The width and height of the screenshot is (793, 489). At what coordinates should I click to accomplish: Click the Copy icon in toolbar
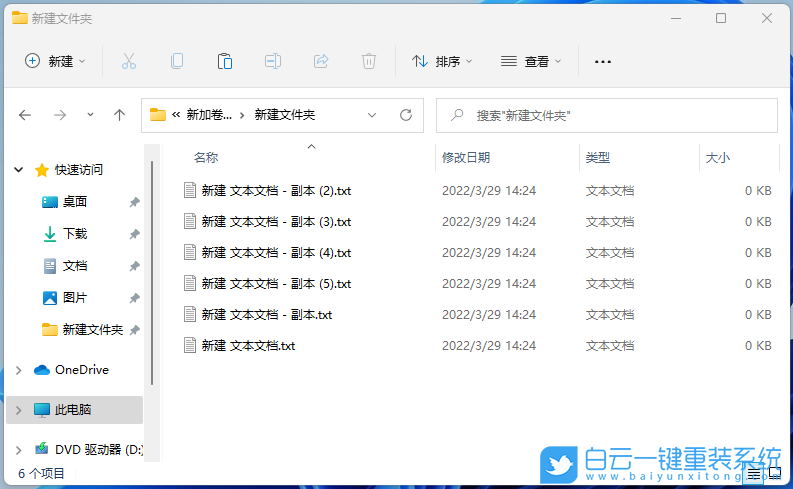coord(177,62)
